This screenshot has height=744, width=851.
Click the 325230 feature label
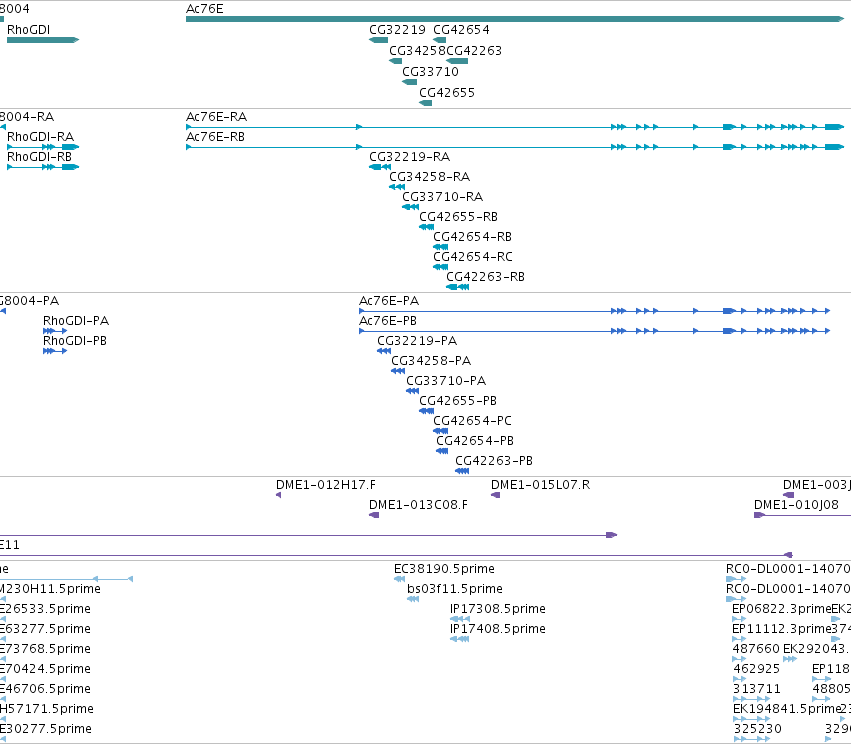pyautogui.click(x=758, y=729)
